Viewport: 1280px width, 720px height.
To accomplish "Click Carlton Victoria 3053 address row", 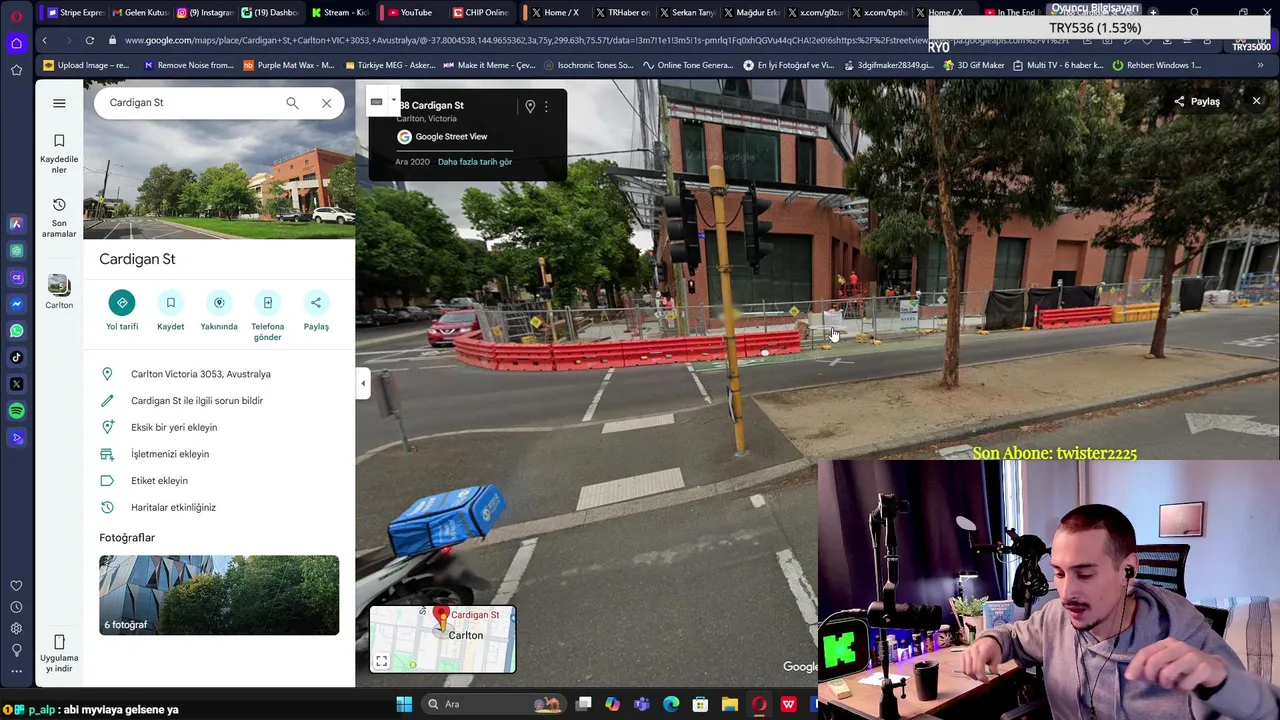I will [219, 374].
